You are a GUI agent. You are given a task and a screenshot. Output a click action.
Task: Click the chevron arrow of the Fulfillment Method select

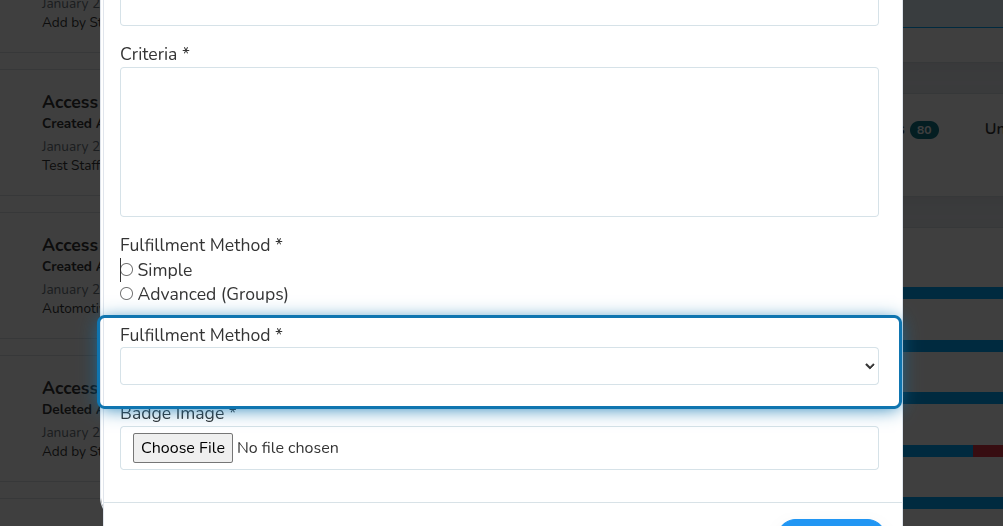coord(869,366)
